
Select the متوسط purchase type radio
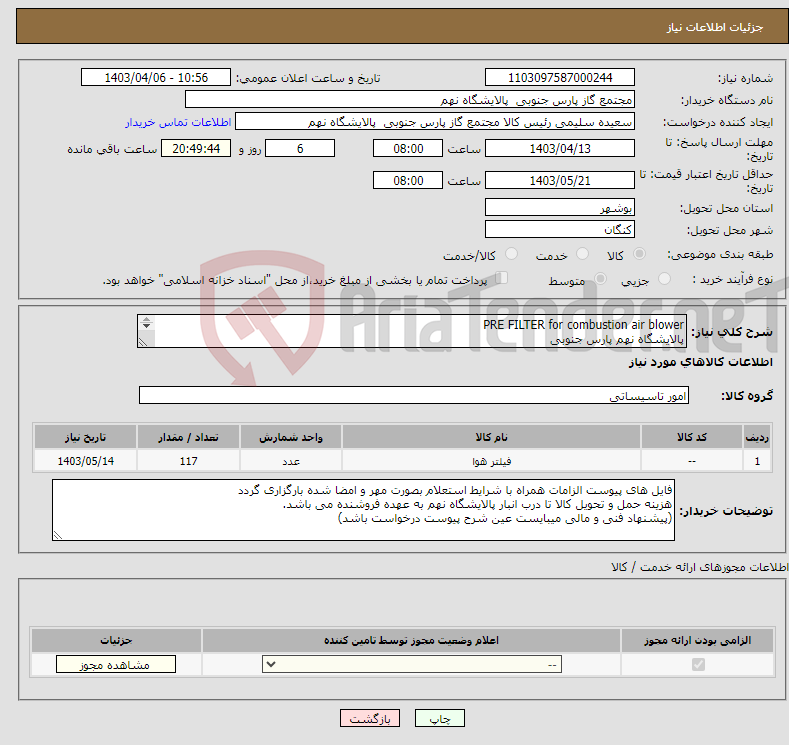pos(600,279)
